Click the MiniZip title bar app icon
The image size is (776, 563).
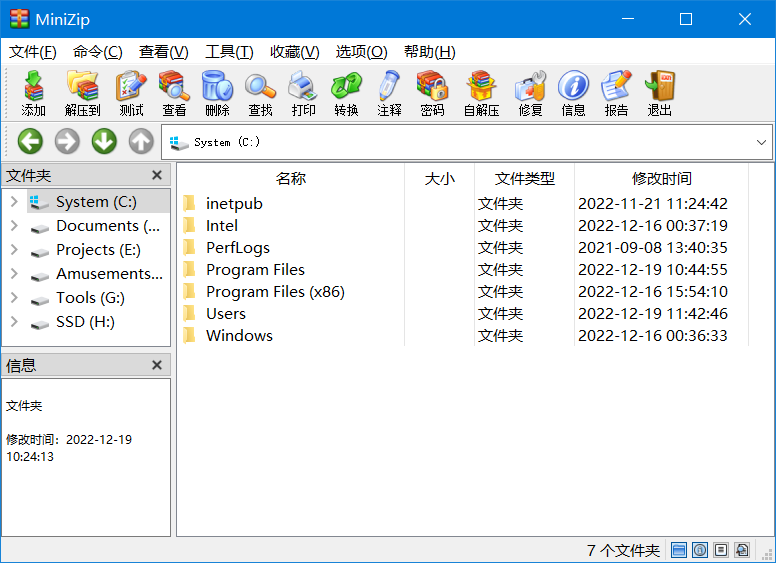[20, 19]
